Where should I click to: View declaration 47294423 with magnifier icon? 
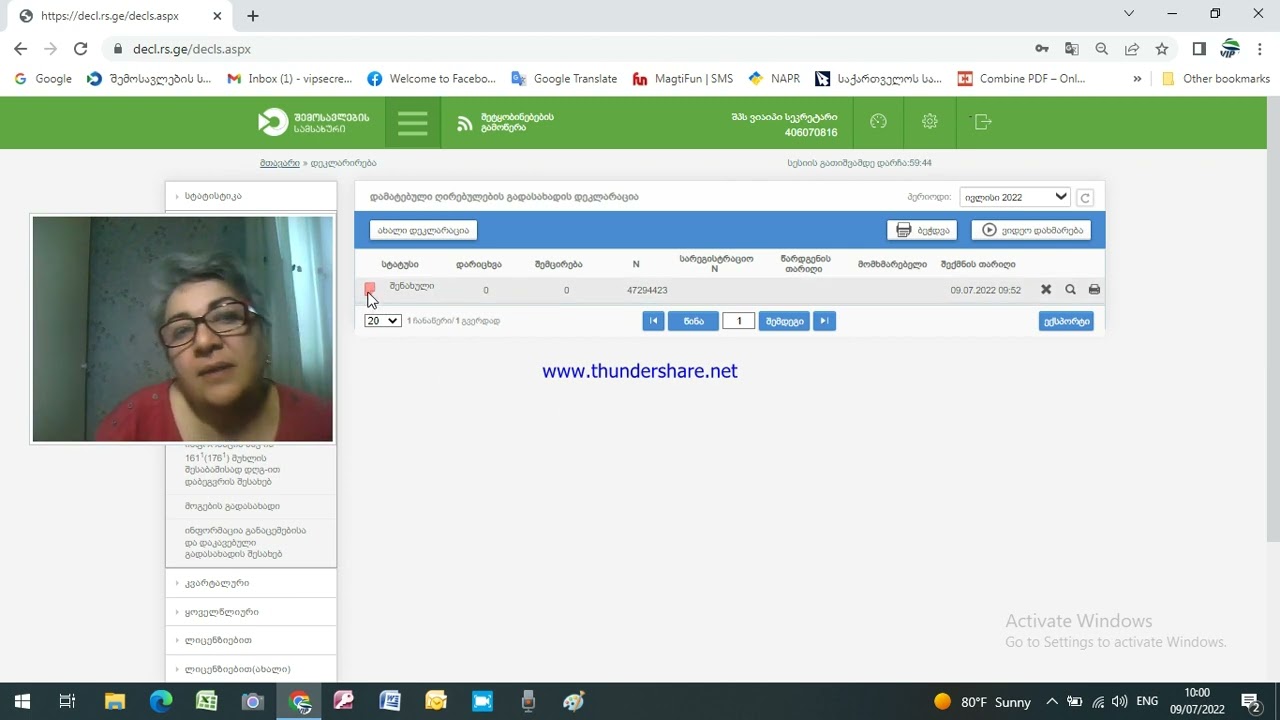pos(1070,290)
